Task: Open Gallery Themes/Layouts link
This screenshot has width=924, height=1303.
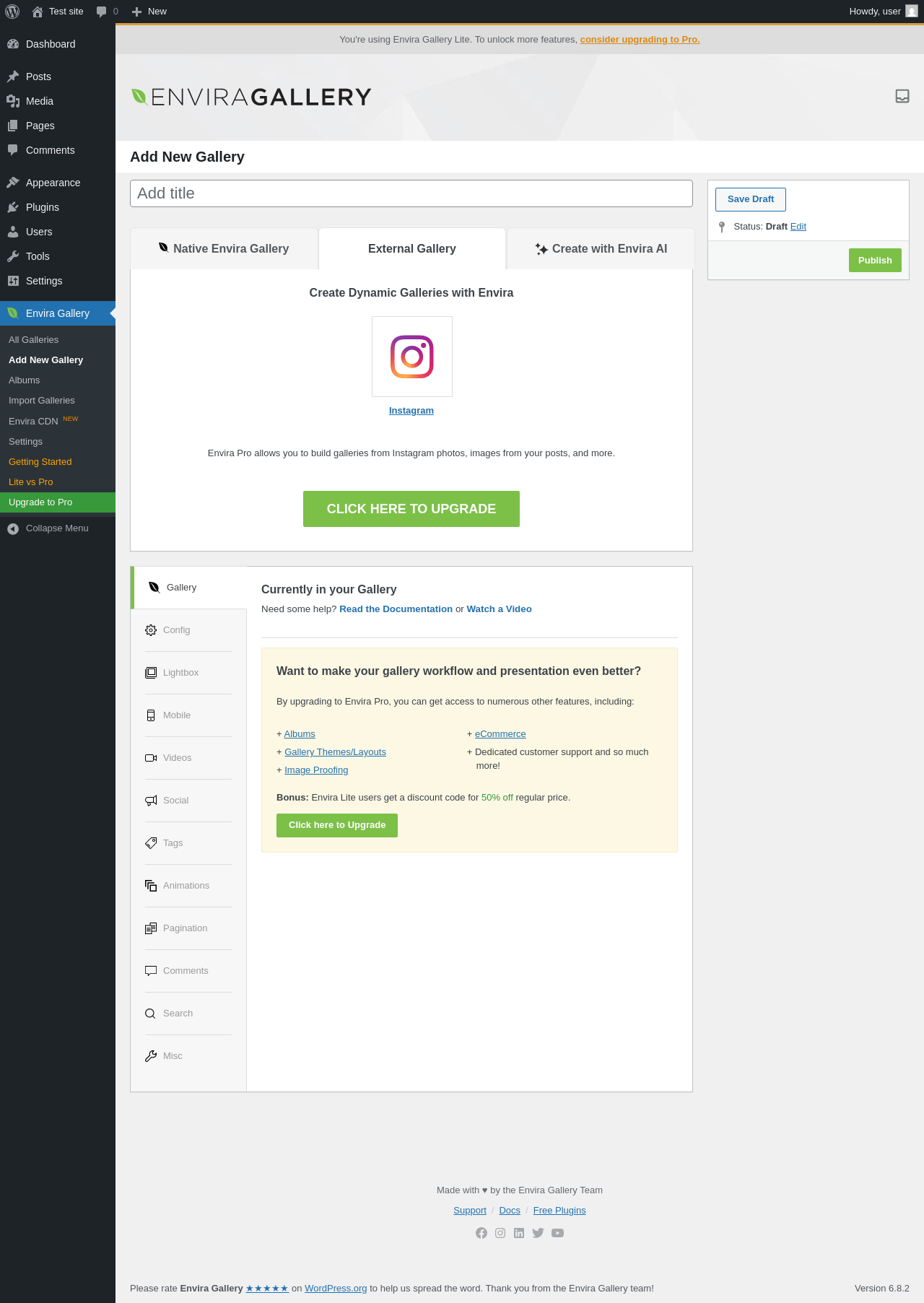Action: pos(335,752)
